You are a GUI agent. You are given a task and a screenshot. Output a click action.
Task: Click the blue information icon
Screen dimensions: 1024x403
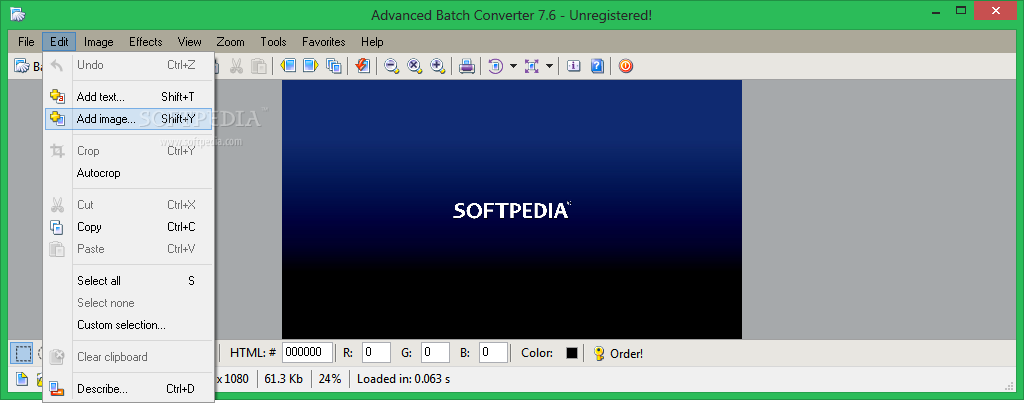[573, 65]
